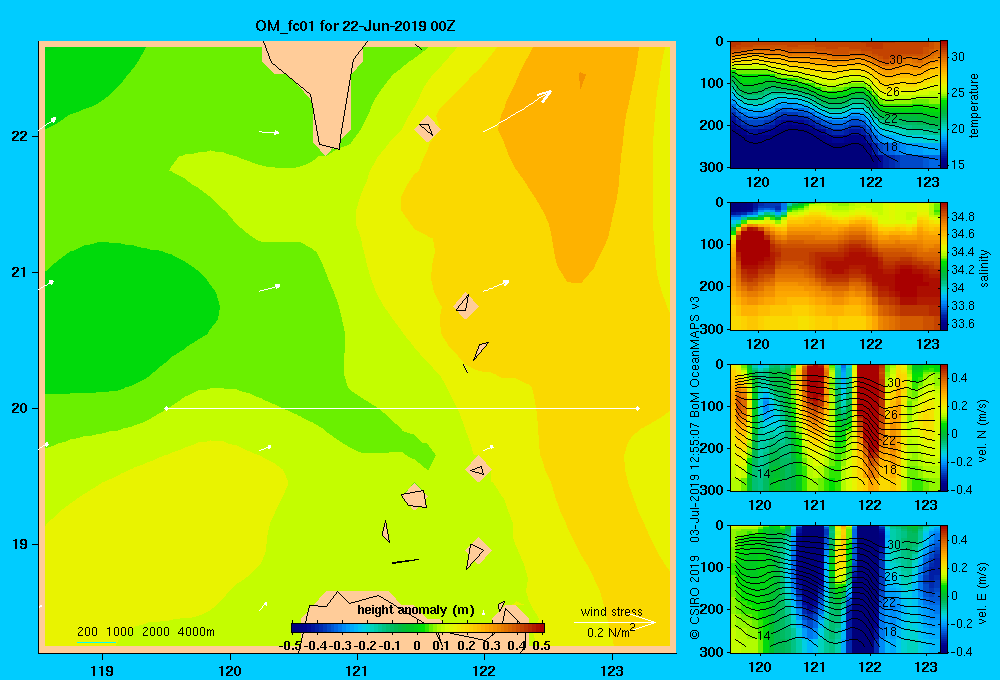The height and width of the screenshot is (680, 1000).
Task: Click the large wind arrow in the northeast of the map
Action: pos(517,111)
